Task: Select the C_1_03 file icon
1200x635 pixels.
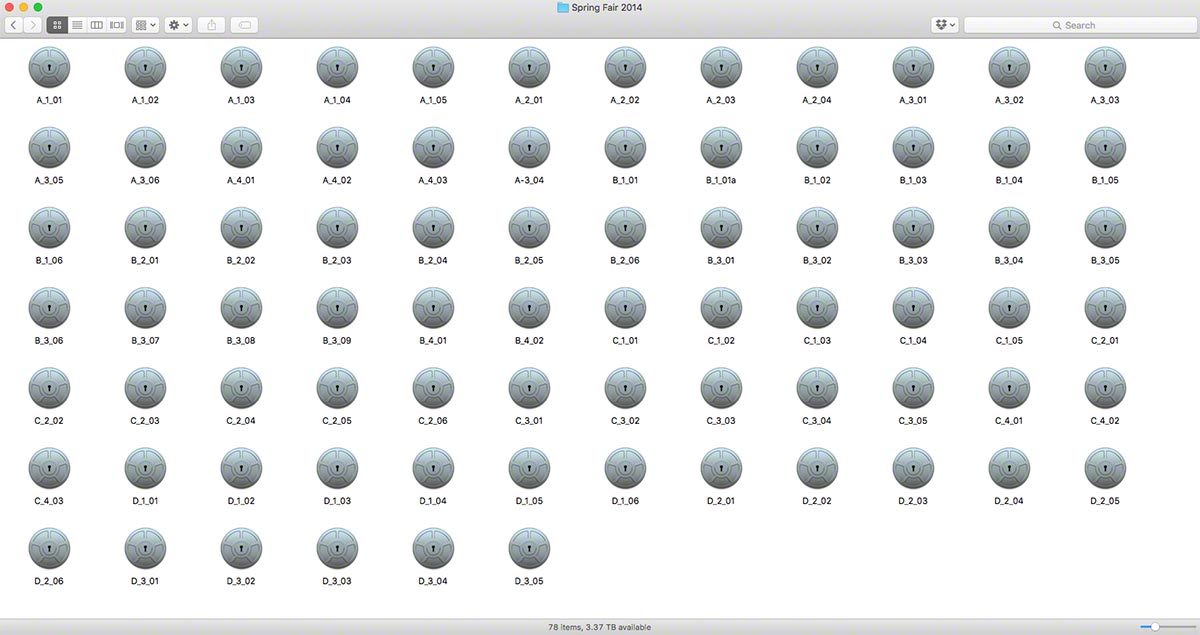Action: pos(818,309)
